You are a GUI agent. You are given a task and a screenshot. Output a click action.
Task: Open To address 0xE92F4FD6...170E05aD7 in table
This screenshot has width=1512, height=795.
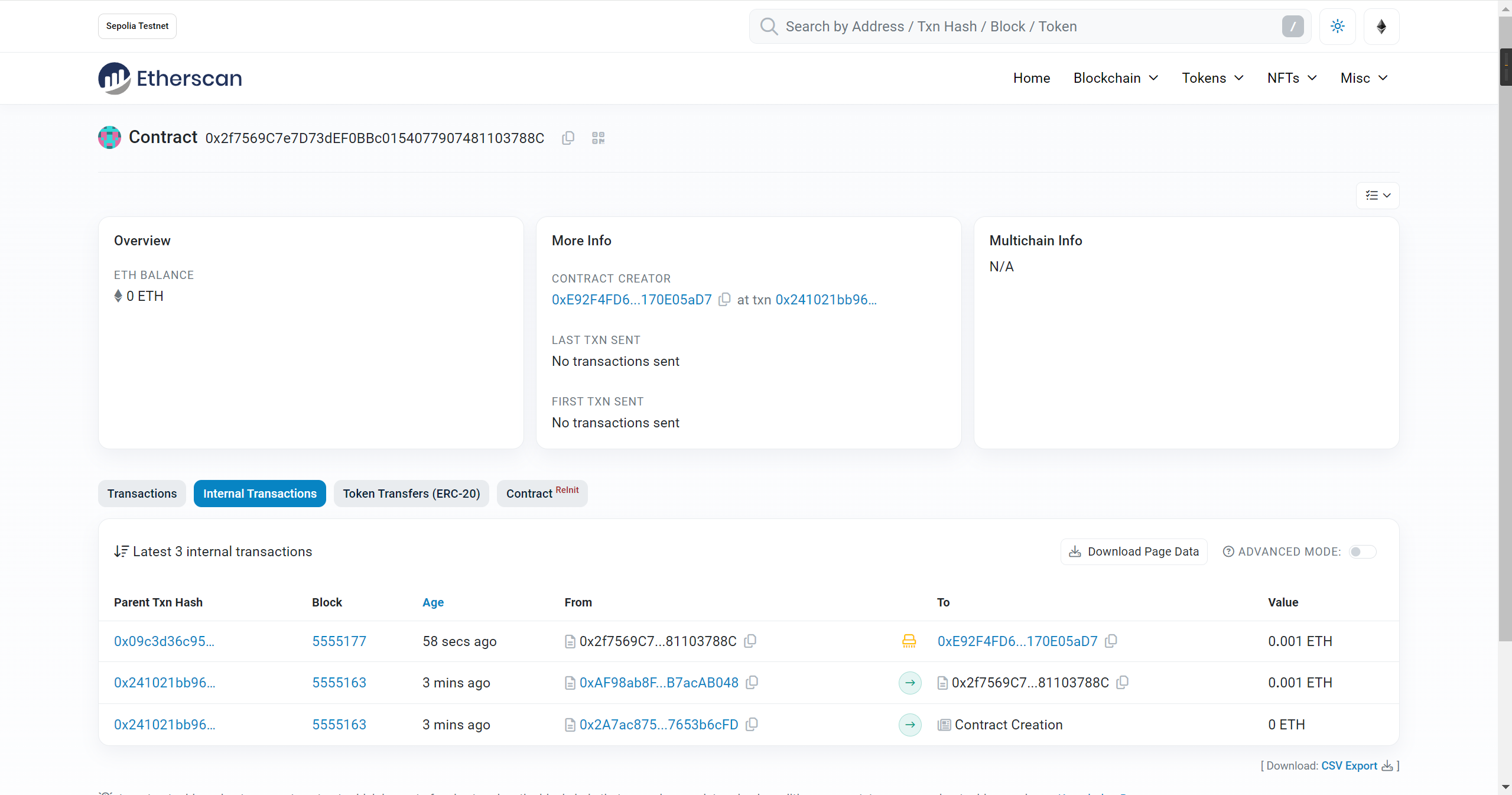point(1017,641)
